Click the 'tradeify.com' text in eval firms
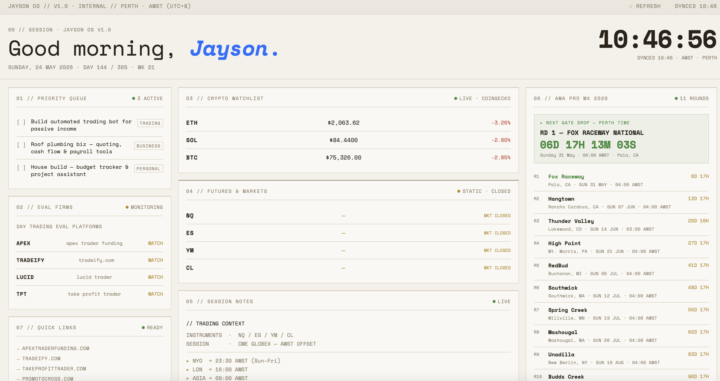The width and height of the screenshot is (720, 381). [96, 260]
